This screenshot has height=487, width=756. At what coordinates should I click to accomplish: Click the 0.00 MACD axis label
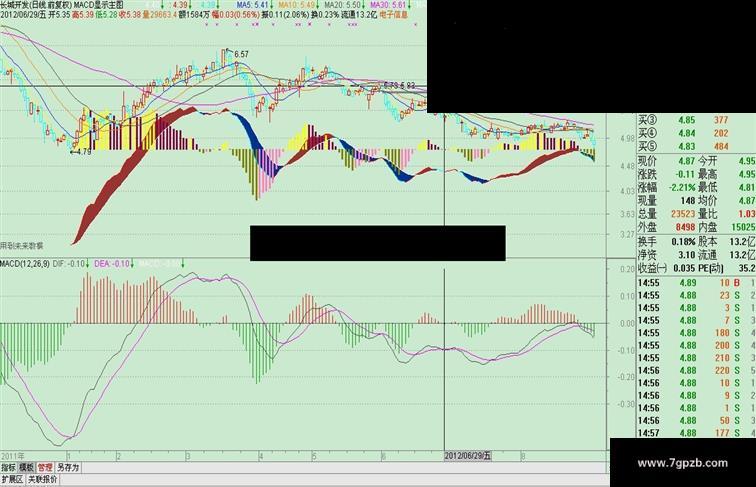627,324
